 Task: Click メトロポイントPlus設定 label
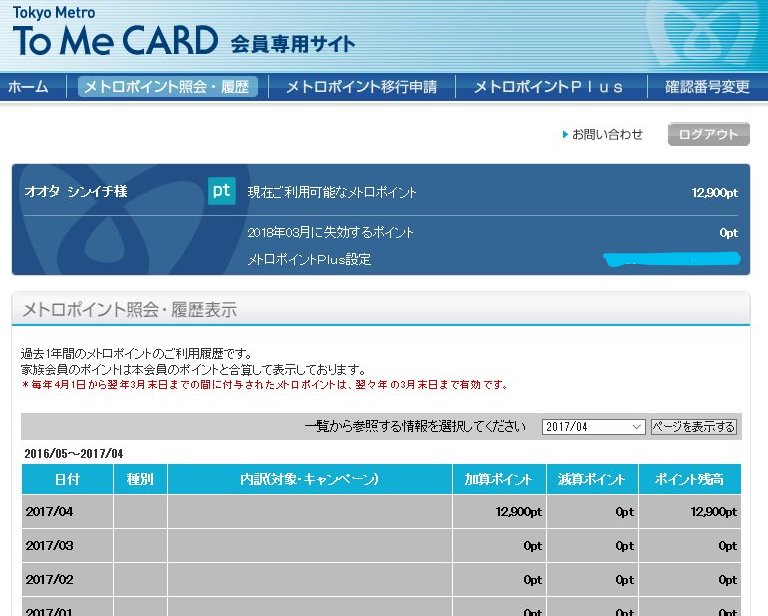click(x=309, y=259)
